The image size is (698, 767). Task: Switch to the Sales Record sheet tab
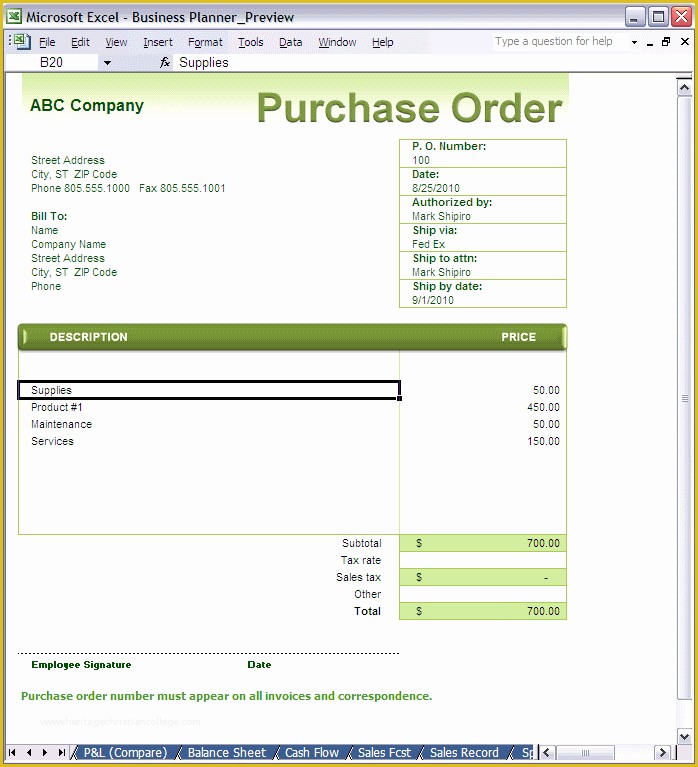click(464, 752)
